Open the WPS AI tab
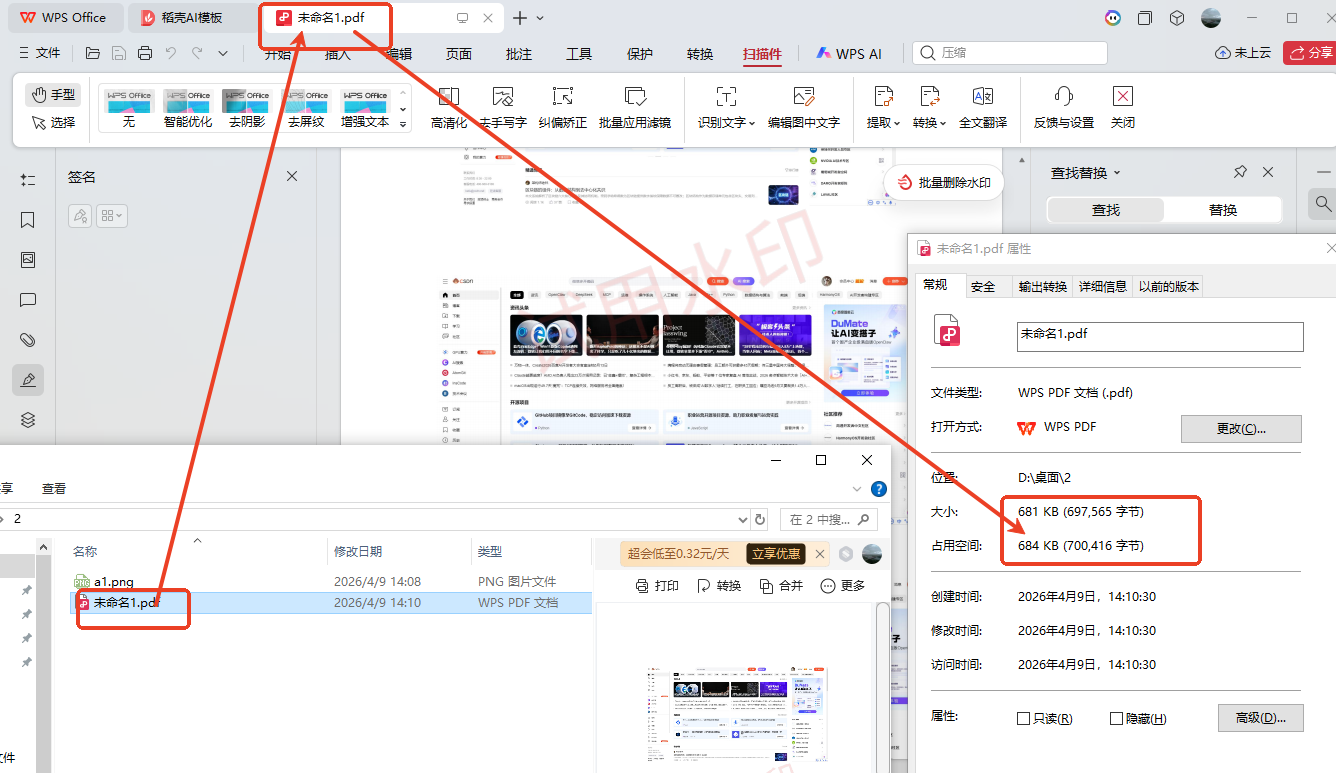1336x773 pixels. [x=849, y=54]
